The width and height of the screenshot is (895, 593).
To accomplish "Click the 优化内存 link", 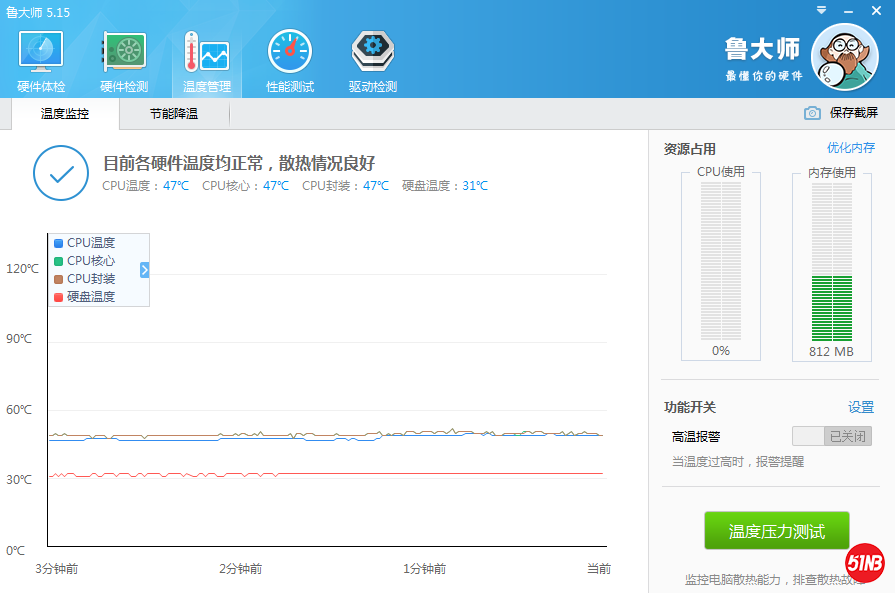I will tap(850, 148).
